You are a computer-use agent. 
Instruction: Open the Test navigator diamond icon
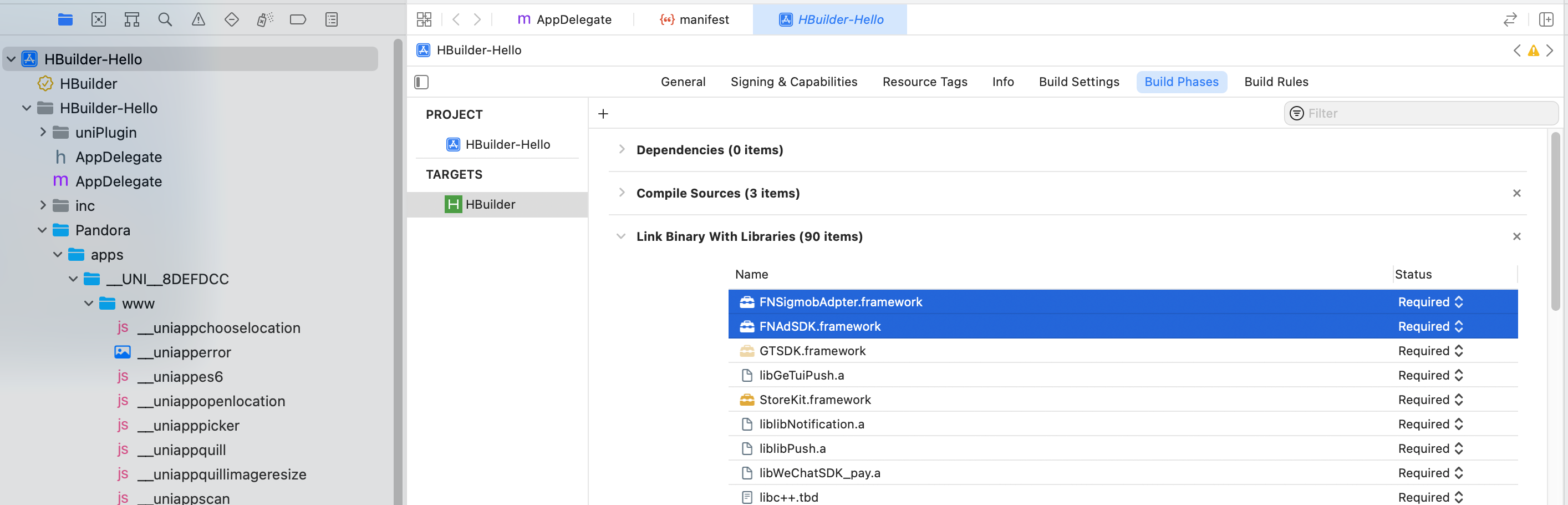click(x=231, y=19)
